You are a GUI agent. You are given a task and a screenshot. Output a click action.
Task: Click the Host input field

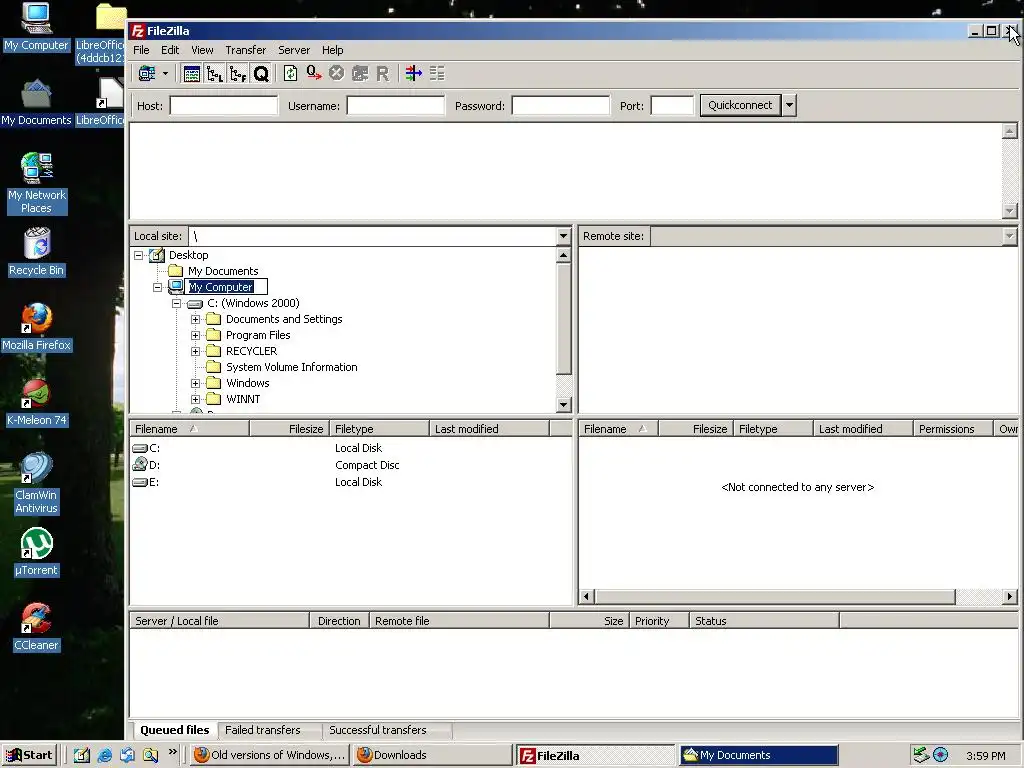pos(224,106)
